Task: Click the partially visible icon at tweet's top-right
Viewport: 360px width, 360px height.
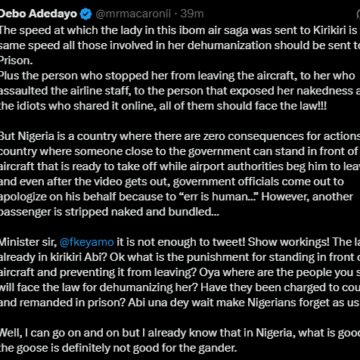Action: (357, 14)
